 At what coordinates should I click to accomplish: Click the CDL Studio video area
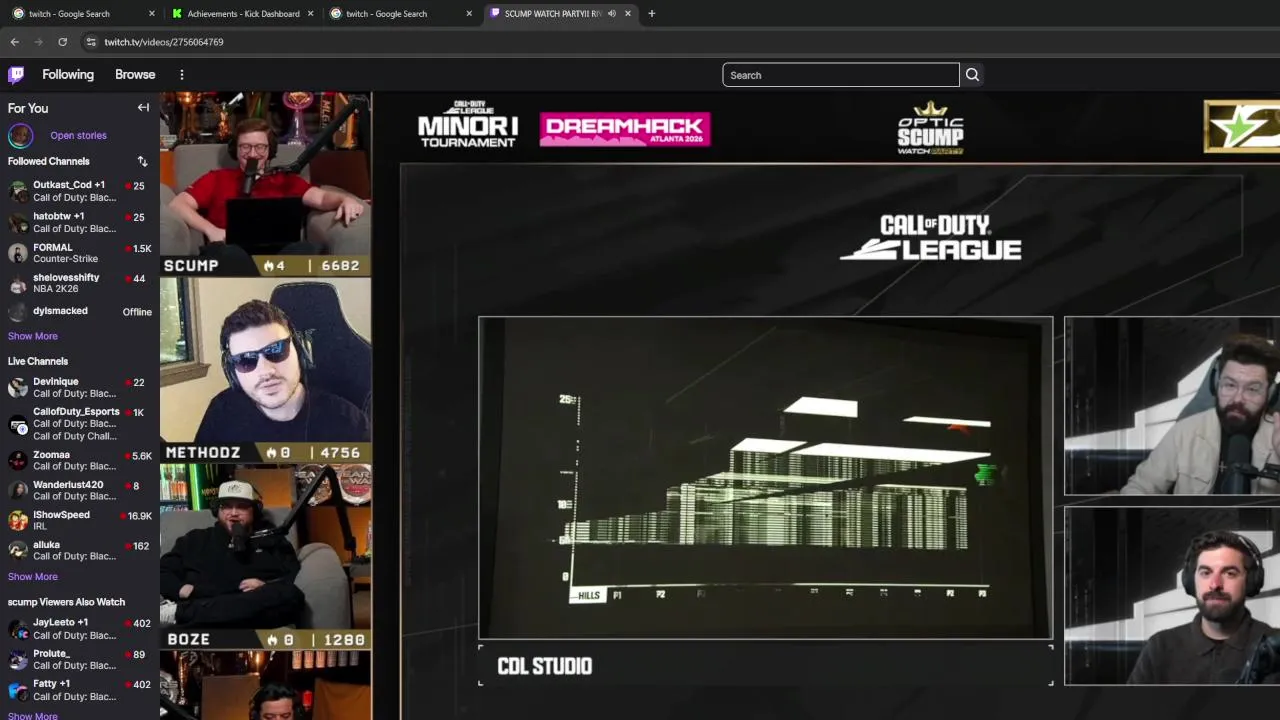point(765,478)
